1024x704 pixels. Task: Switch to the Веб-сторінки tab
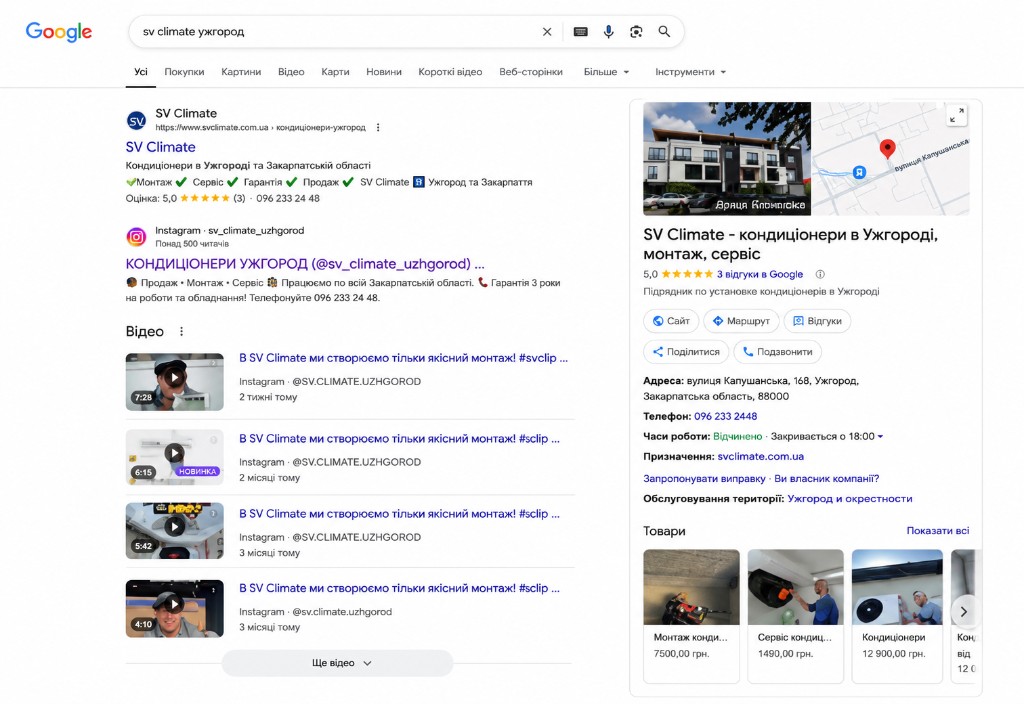click(x=531, y=72)
